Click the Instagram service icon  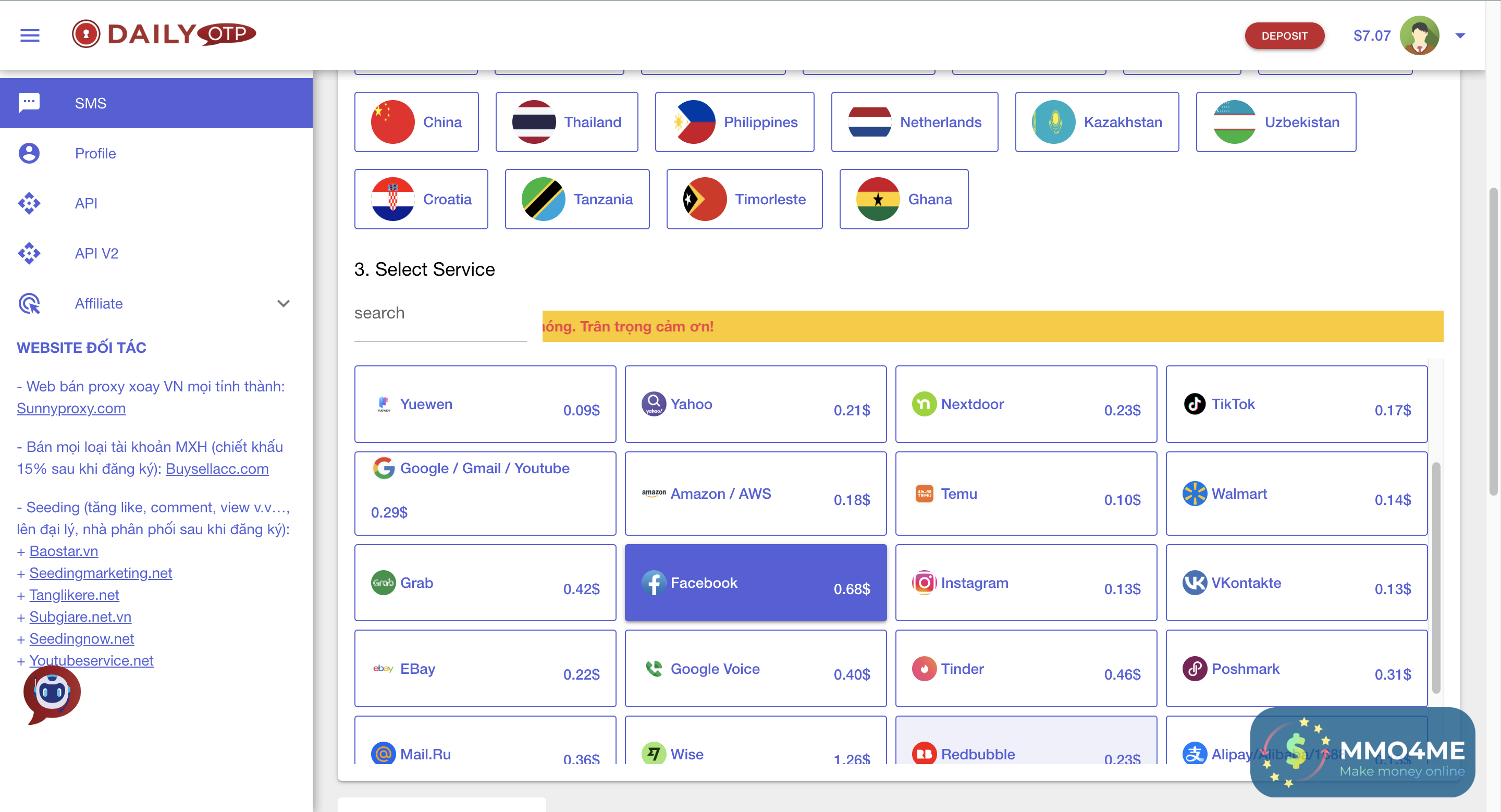point(924,583)
